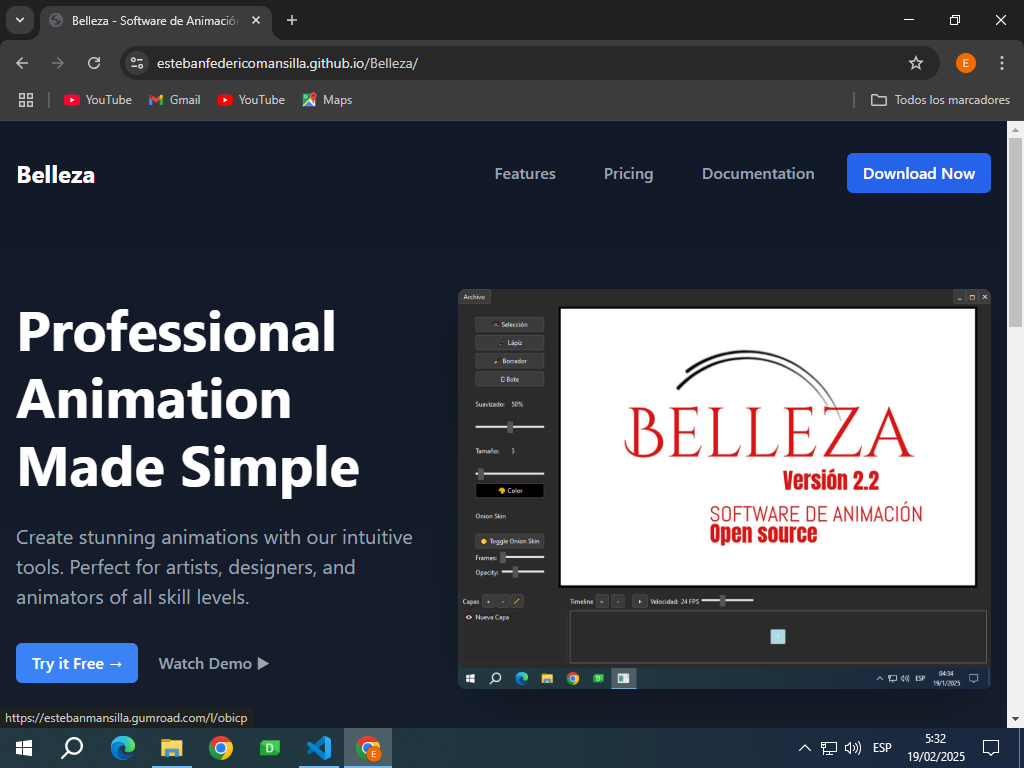Adjust the Suavizado smoothing slider

click(510, 425)
